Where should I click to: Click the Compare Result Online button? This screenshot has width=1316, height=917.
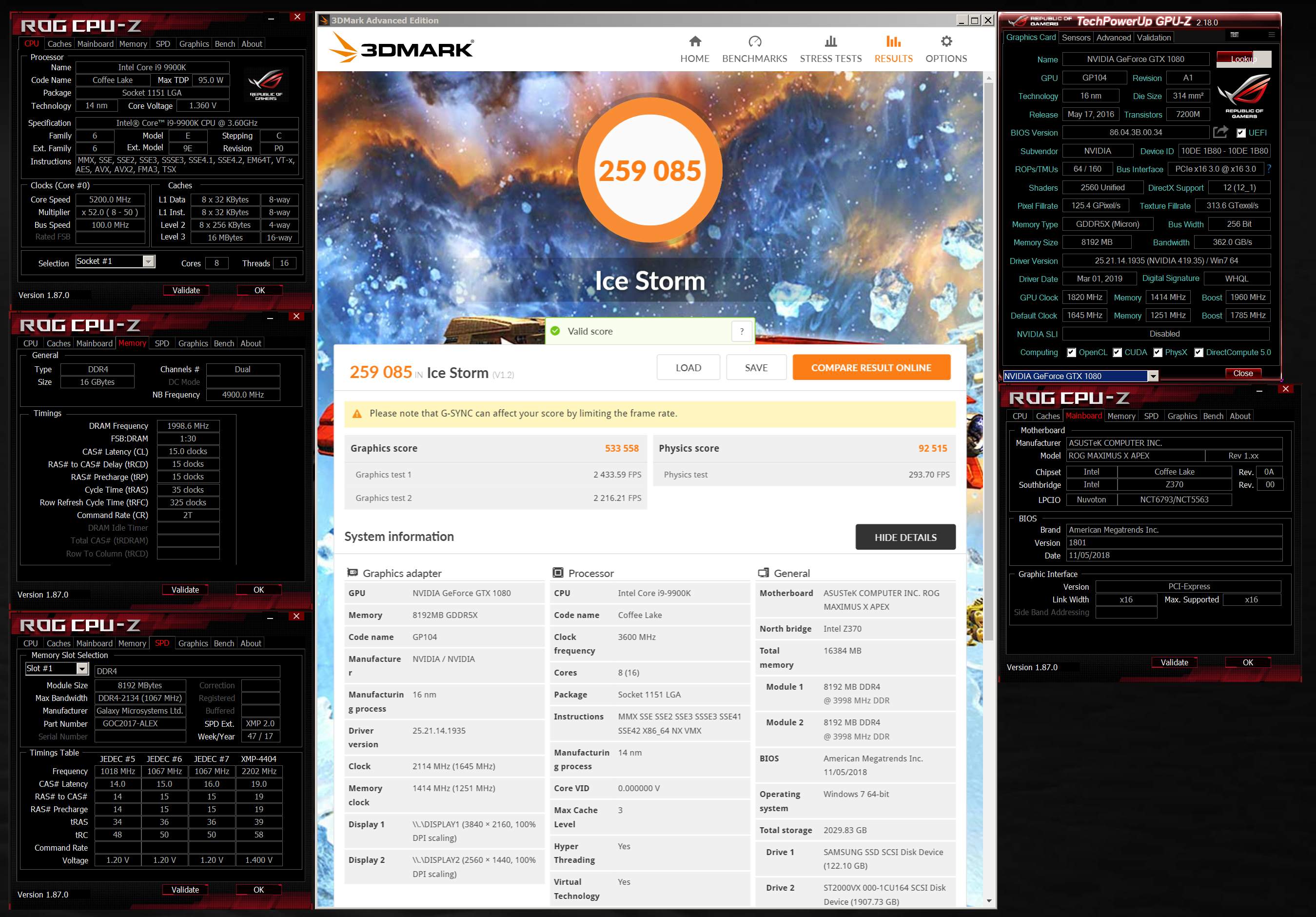click(x=871, y=367)
